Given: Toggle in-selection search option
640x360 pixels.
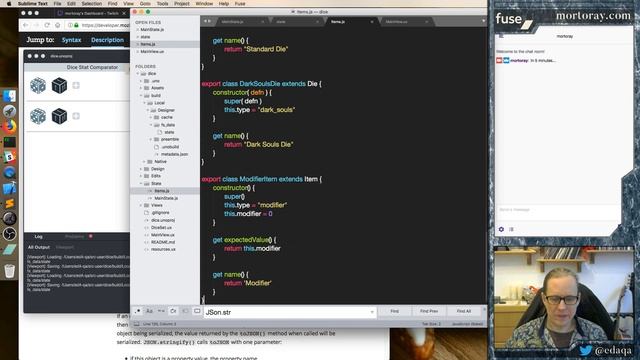Looking at the screenshot, I should (x=185, y=311).
